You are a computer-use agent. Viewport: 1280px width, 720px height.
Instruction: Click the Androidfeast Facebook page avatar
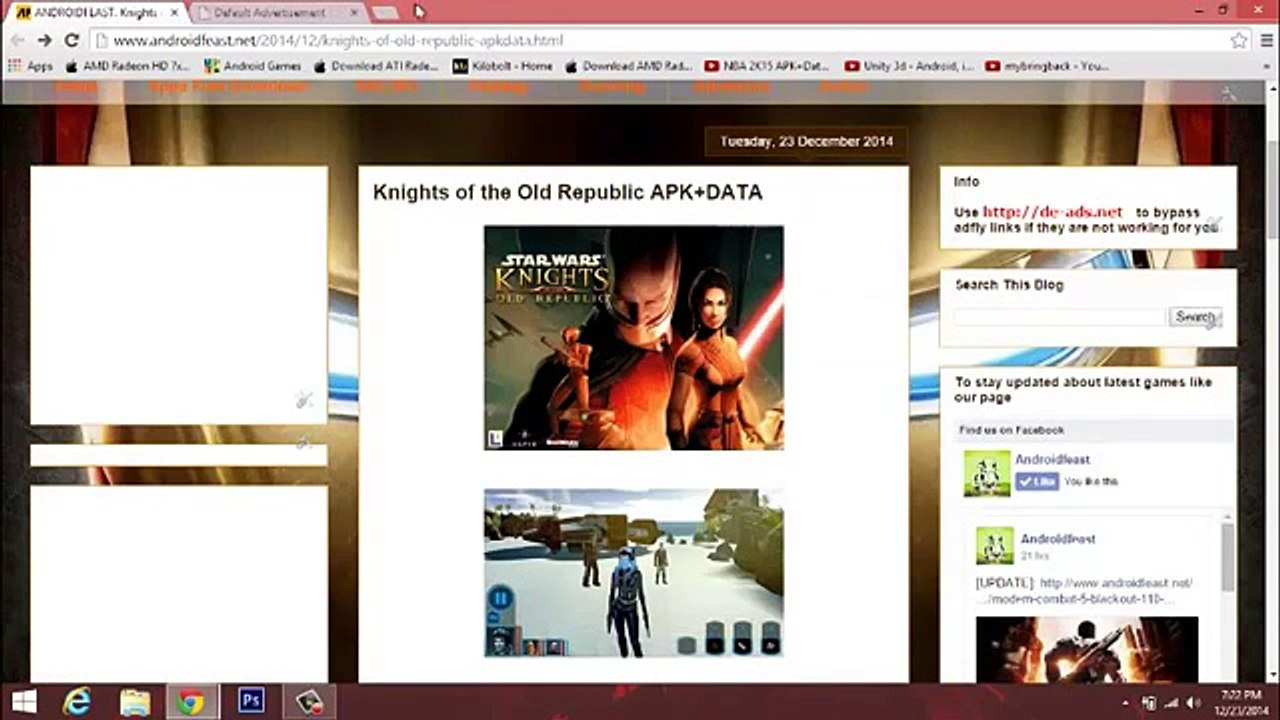tap(987, 473)
